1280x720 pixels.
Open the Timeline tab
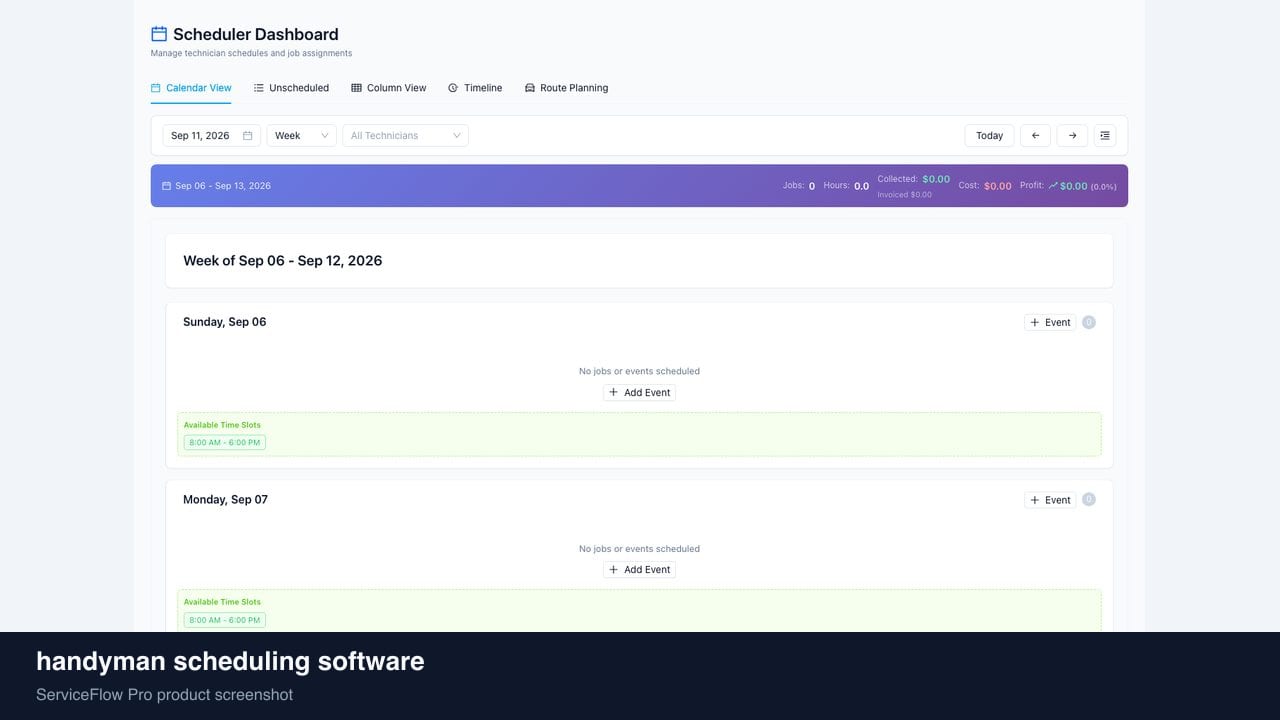pos(475,88)
